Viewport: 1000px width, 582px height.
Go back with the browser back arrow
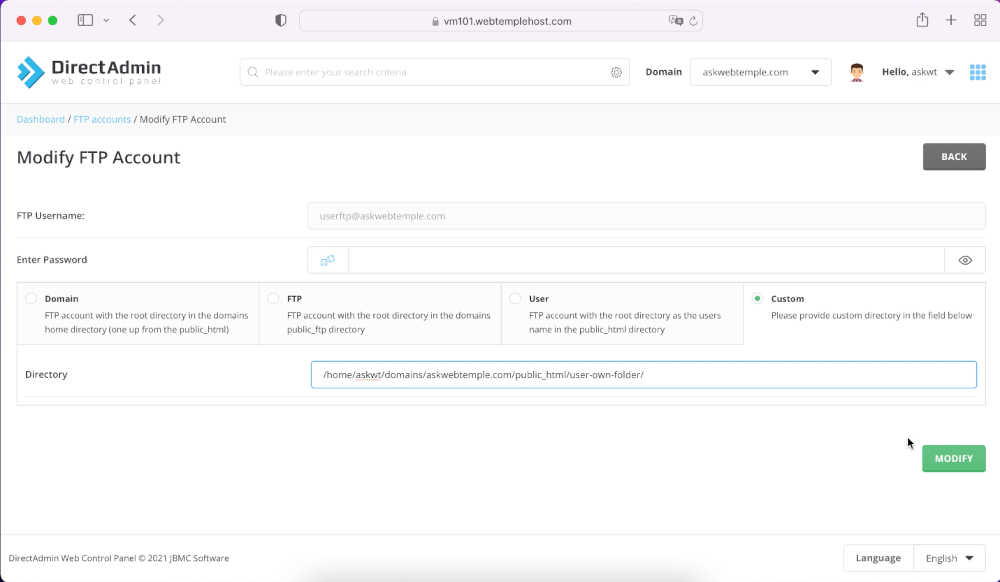coord(133,20)
